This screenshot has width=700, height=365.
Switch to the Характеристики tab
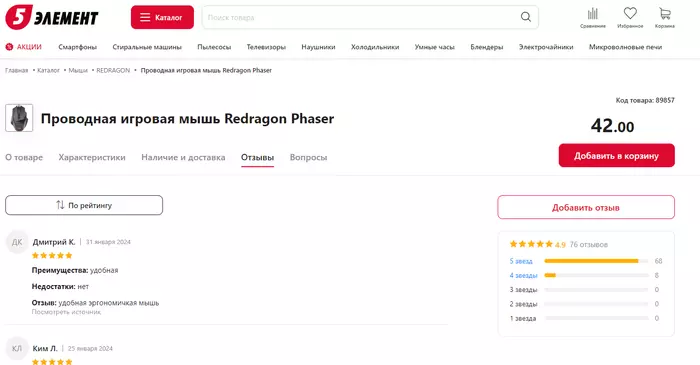[x=92, y=158]
